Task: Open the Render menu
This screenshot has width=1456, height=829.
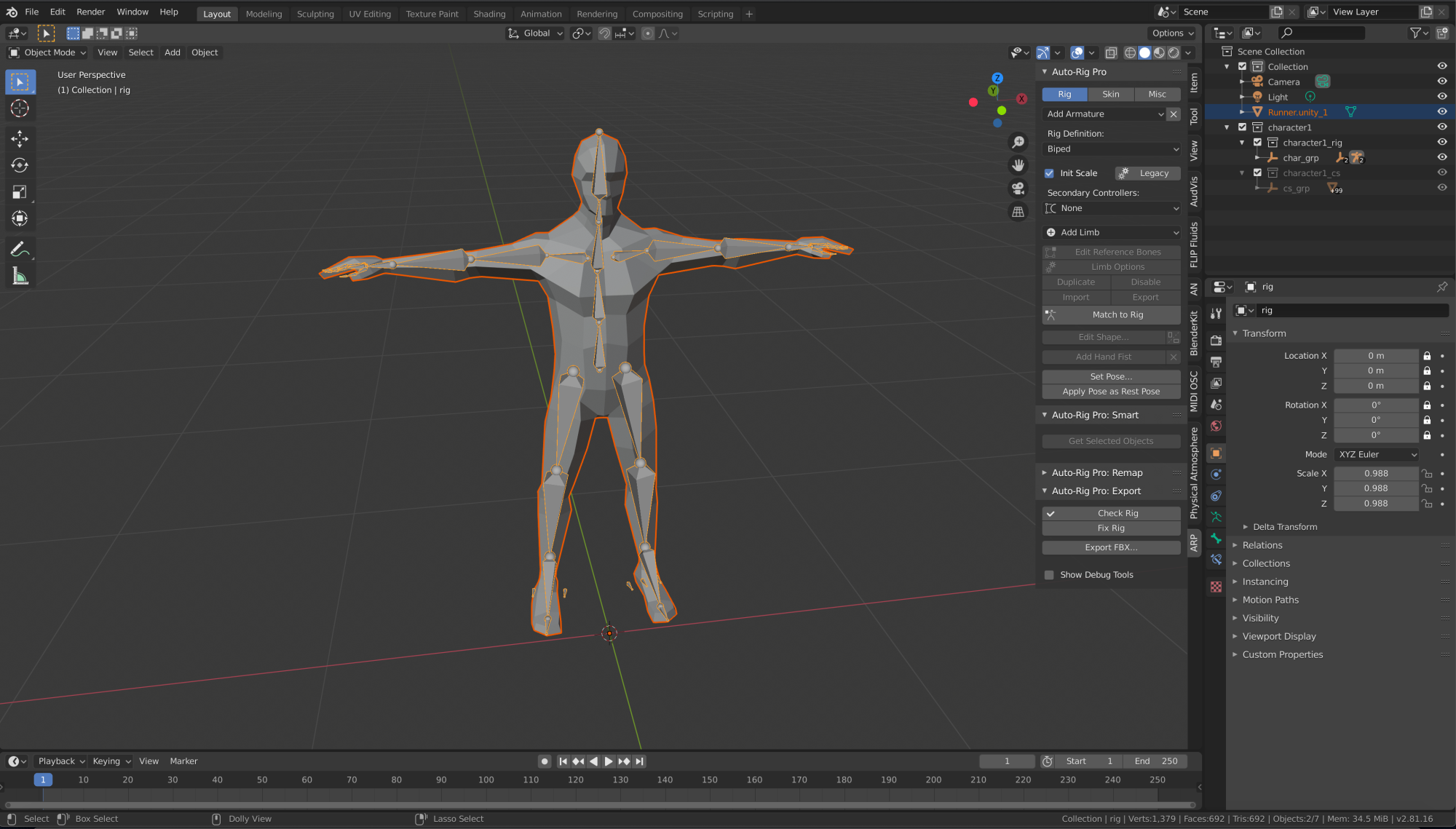Action: coord(91,12)
